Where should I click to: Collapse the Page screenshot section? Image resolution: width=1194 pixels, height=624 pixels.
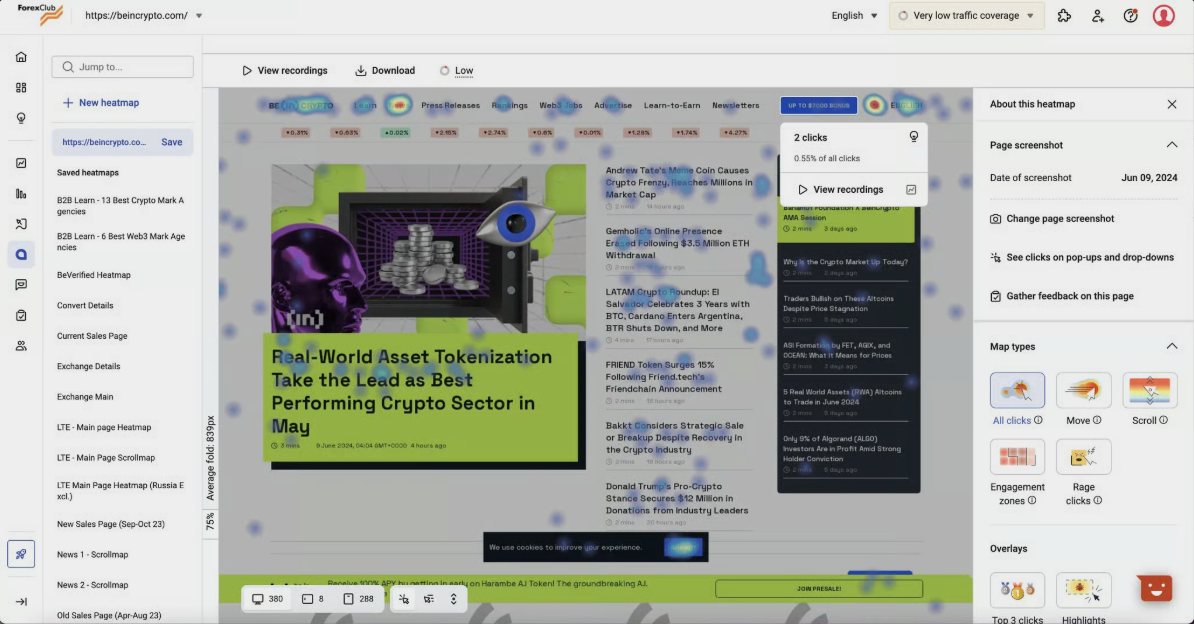pos(1171,145)
